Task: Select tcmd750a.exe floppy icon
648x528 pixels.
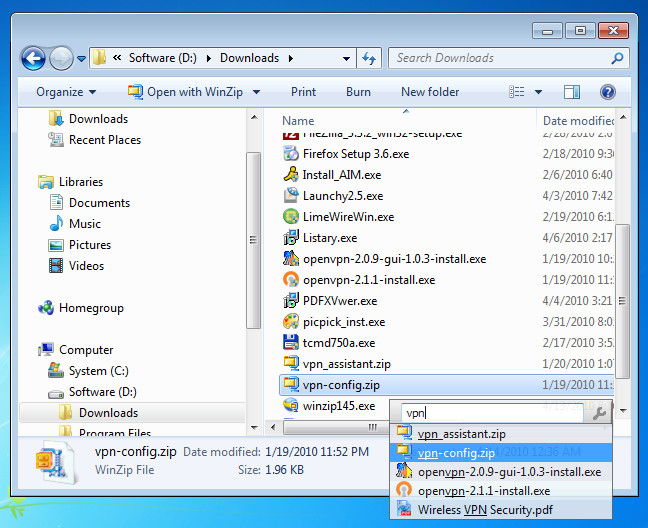Action: [291, 342]
